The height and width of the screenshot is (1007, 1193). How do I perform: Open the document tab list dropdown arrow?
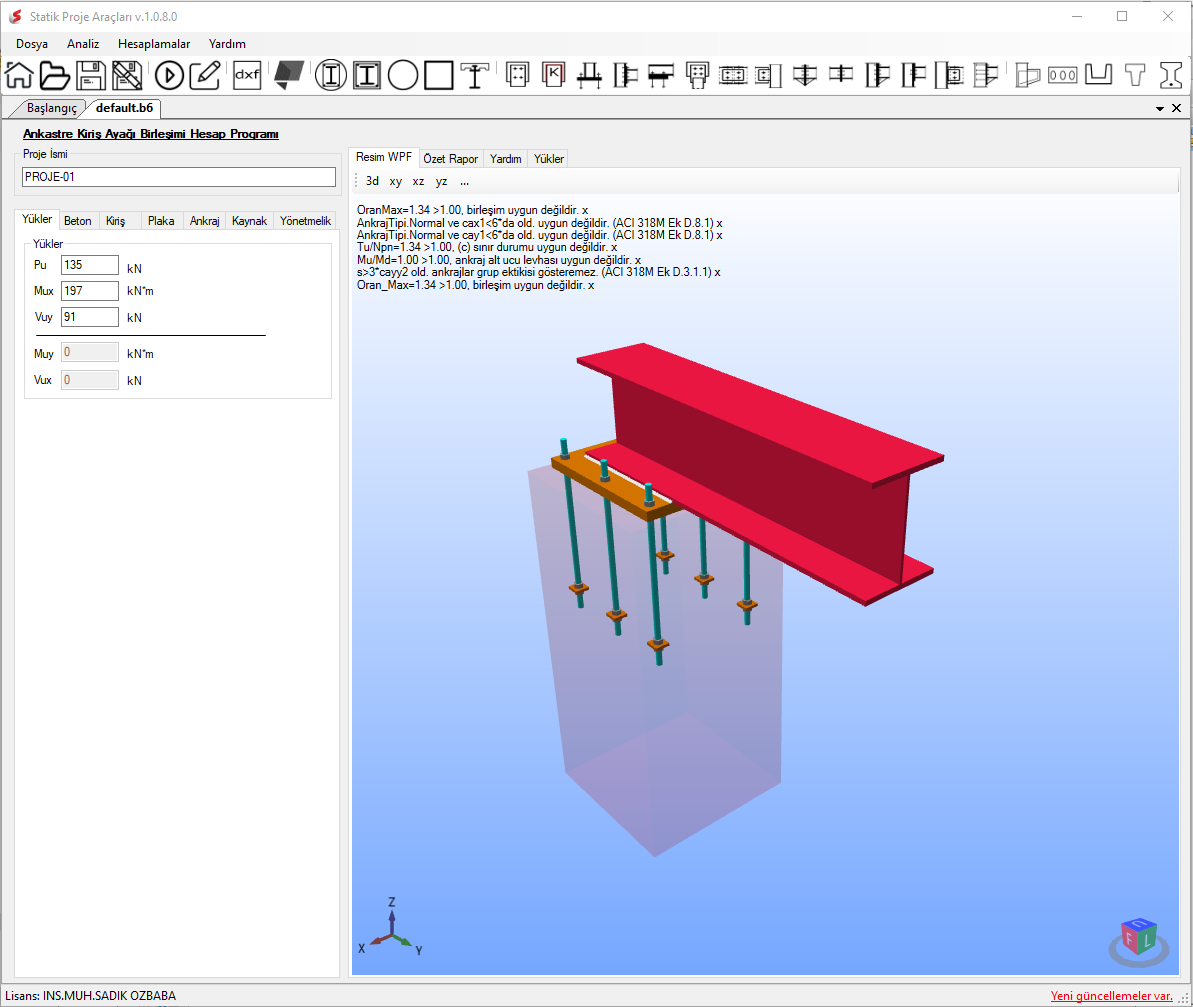point(1160,109)
